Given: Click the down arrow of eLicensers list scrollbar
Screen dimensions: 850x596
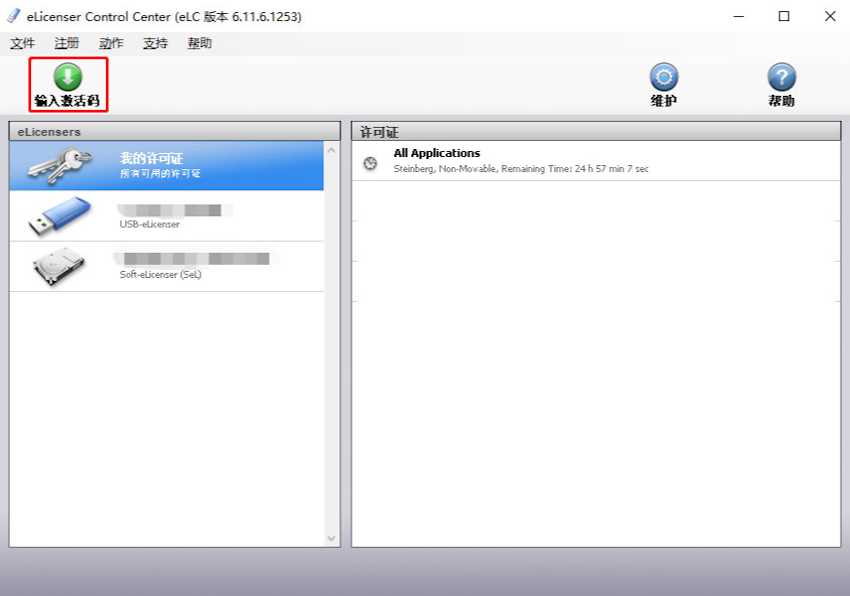Looking at the screenshot, I should (x=332, y=538).
